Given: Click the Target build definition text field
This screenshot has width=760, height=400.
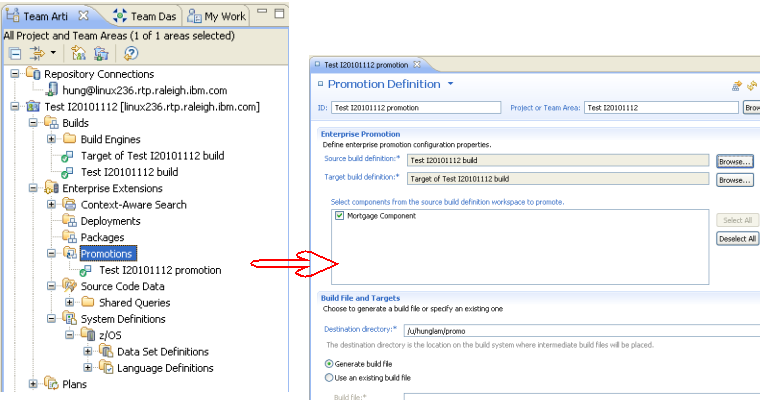Looking at the screenshot, I should tap(558, 178).
